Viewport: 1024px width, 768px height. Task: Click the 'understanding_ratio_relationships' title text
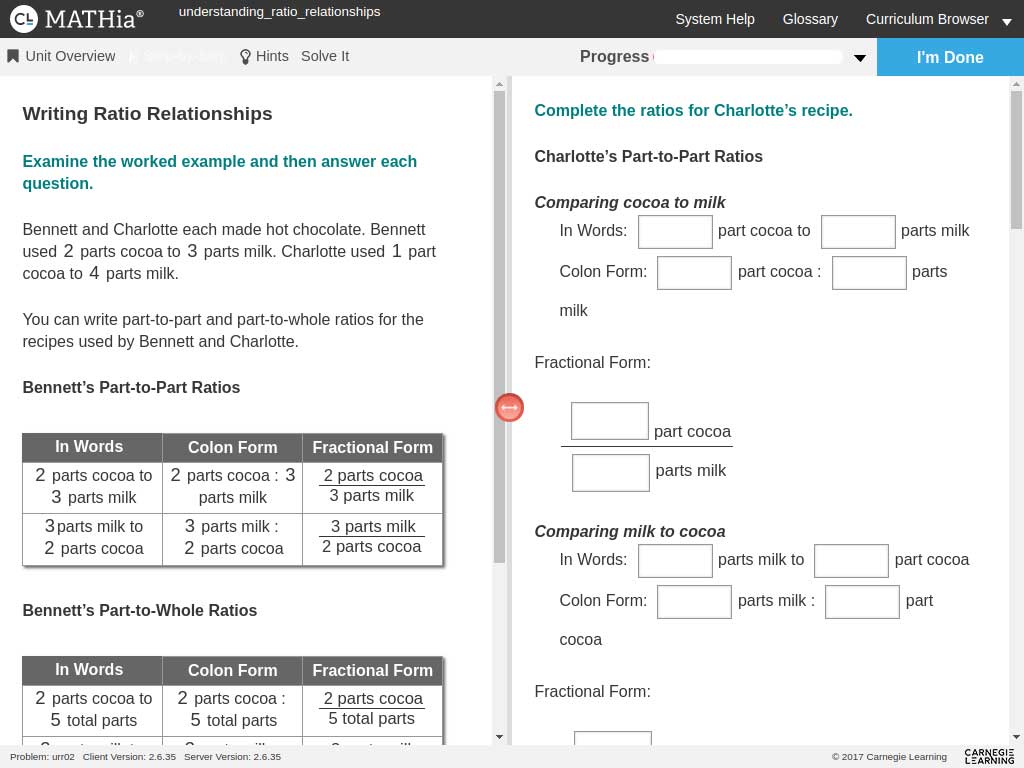280,12
